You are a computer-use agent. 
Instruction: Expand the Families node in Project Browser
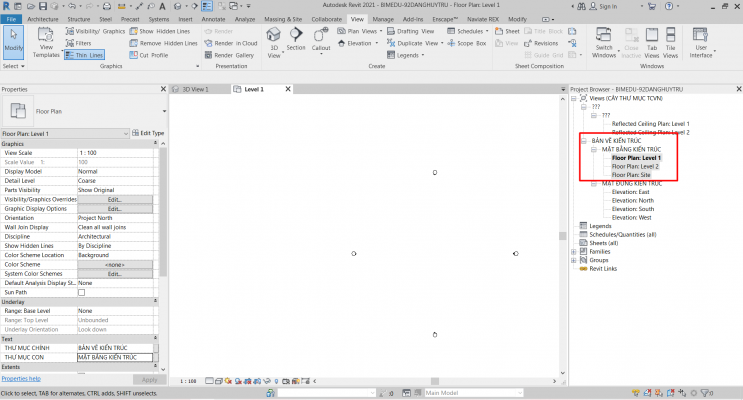coord(573,252)
